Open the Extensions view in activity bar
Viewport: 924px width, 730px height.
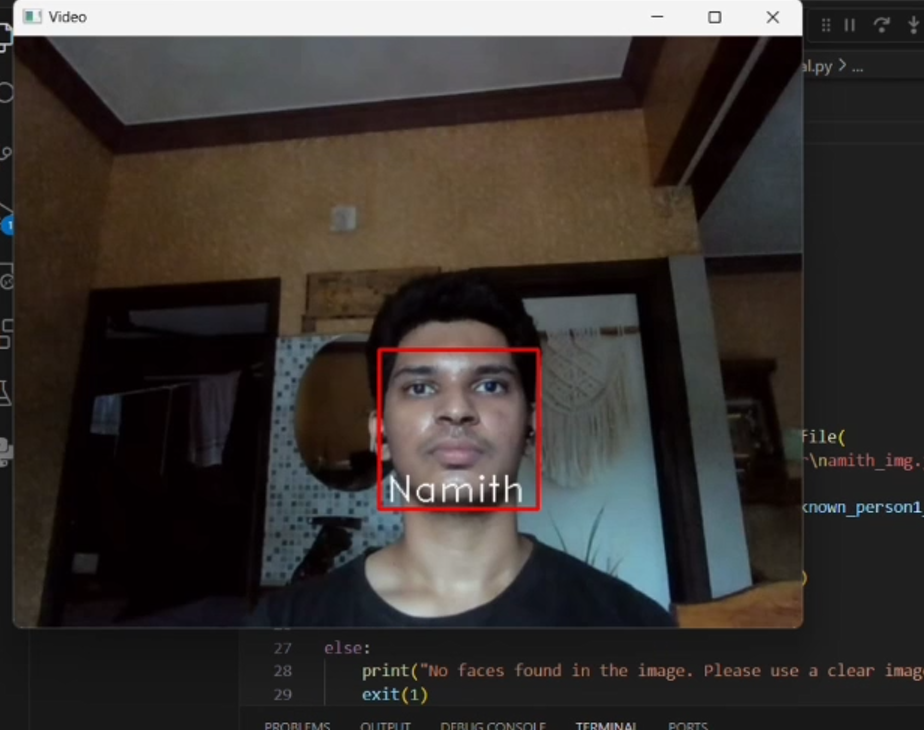pyautogui.click(x=5, y=333)
